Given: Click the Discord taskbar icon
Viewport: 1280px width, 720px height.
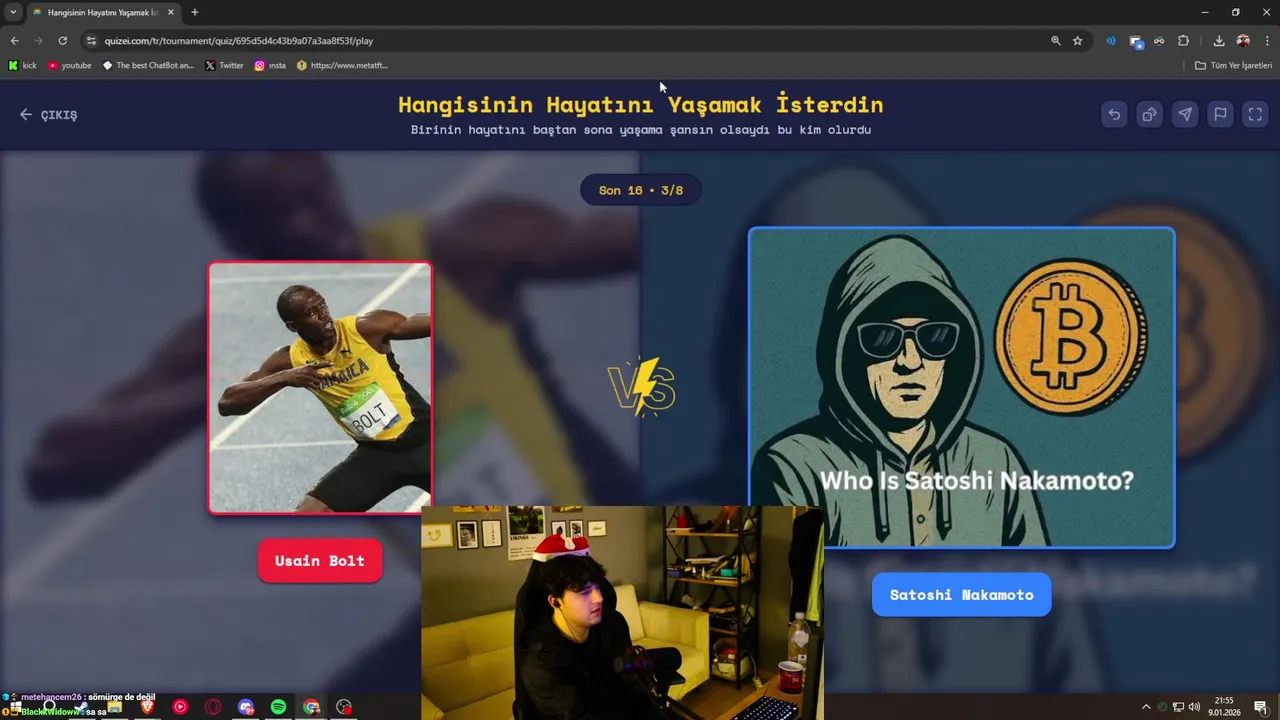Looking at the screenshot, I should point(246,707).
